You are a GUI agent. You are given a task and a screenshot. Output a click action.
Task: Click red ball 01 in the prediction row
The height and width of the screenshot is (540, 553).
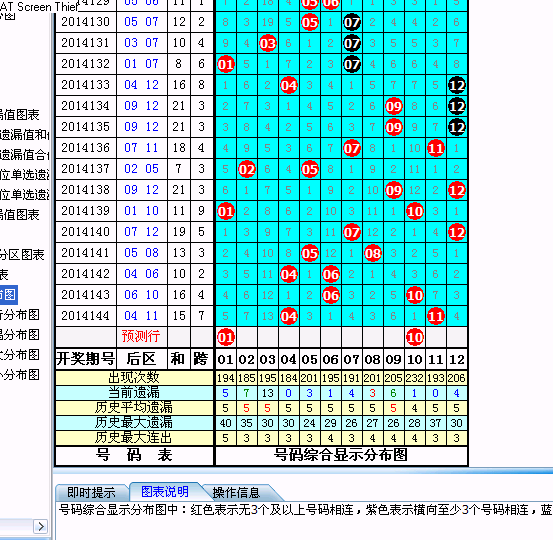point(226,338)
